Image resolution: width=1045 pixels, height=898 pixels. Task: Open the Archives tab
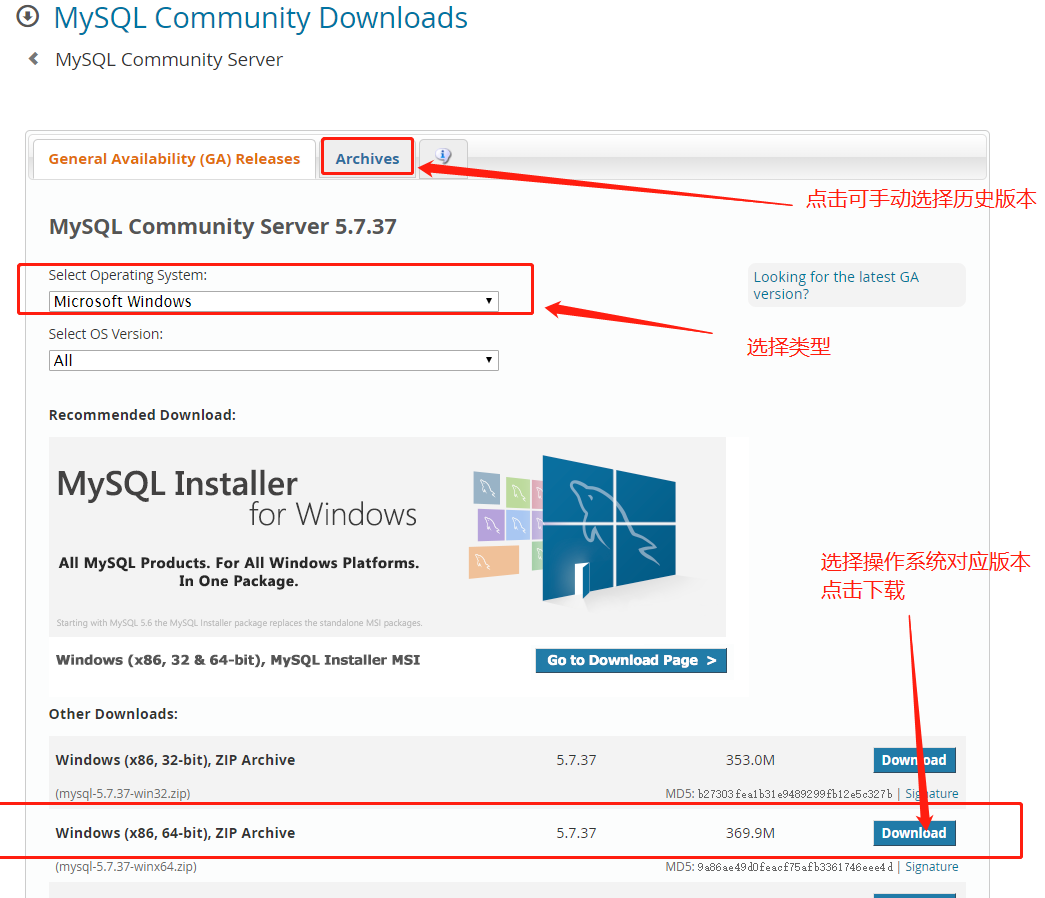[x=367, y=157]
